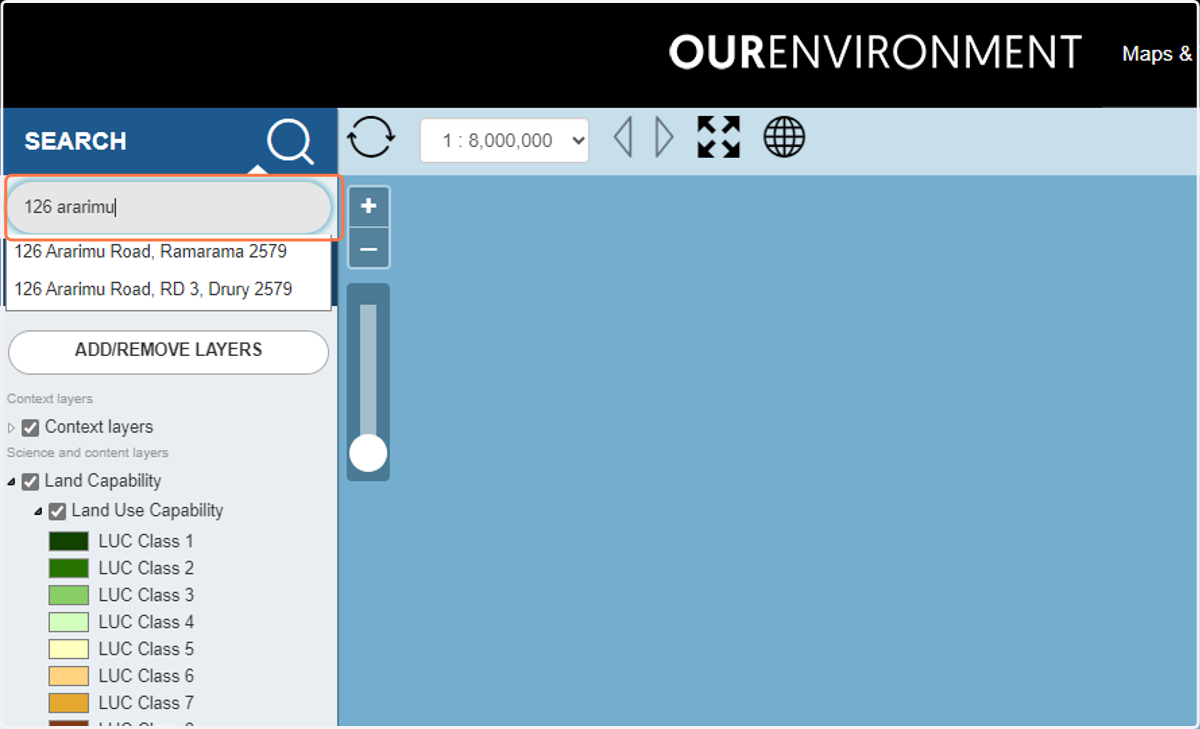Toggle the Land Use Capability checkbox
The image size is (1200, 729).
coord(58,512)
